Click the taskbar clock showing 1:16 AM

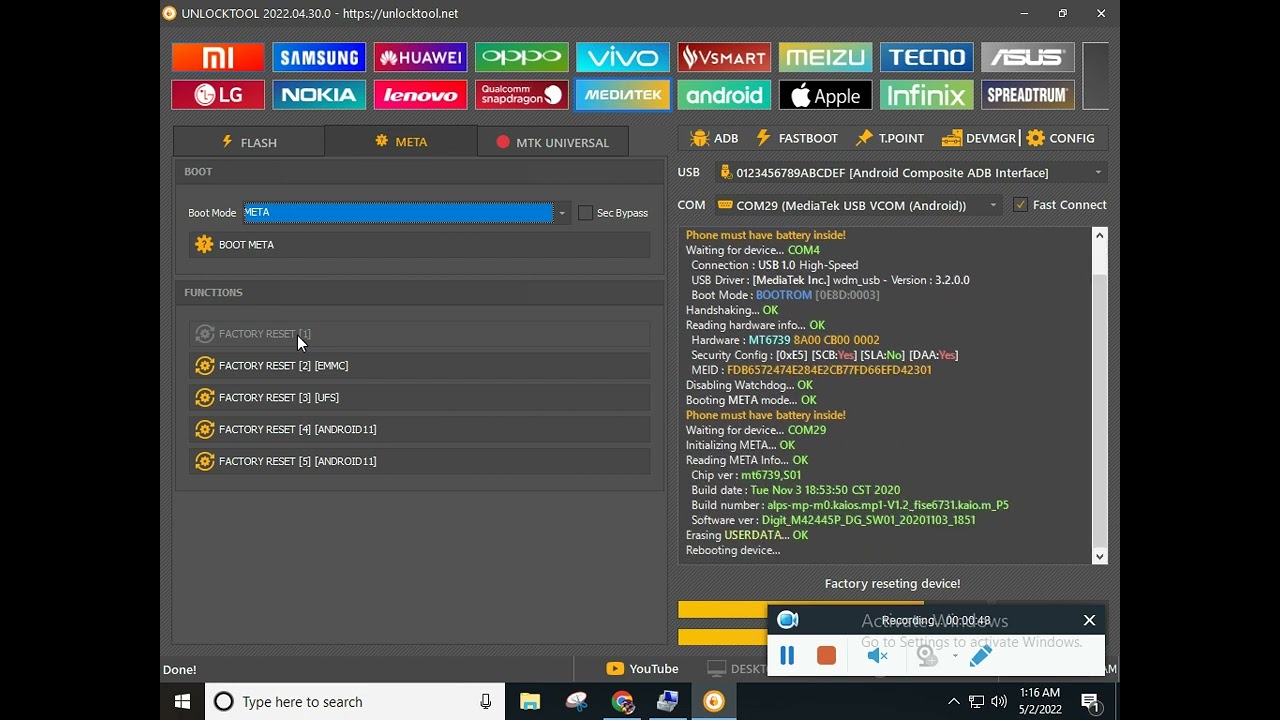(1040, 702)
